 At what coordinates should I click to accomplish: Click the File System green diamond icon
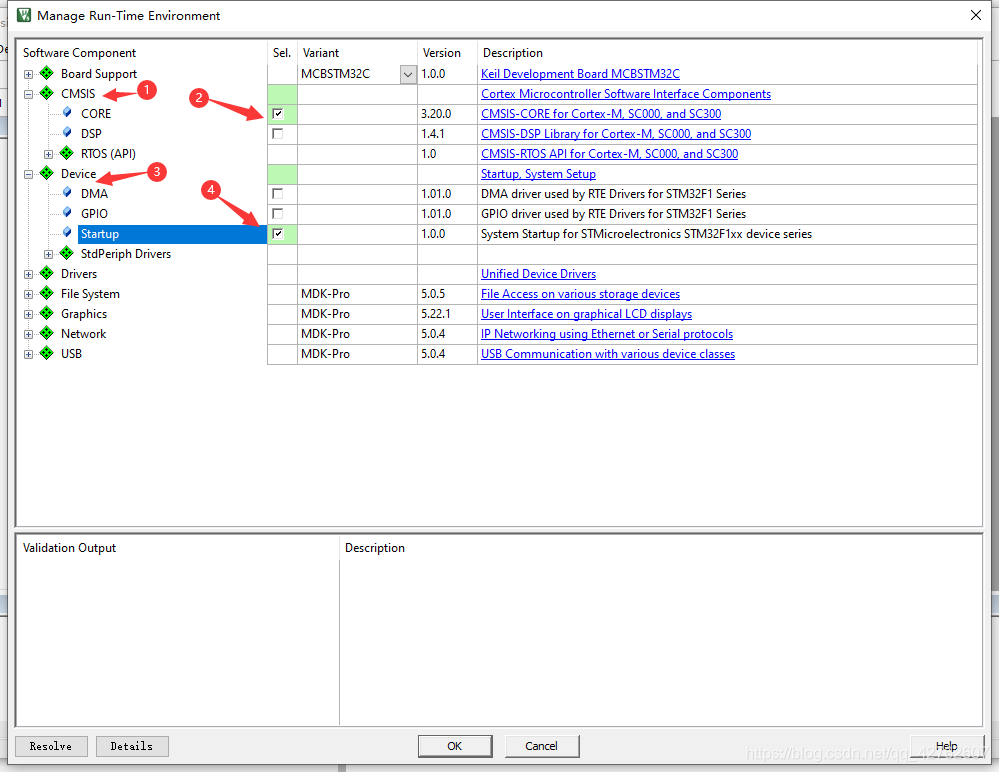pos(47,293)
